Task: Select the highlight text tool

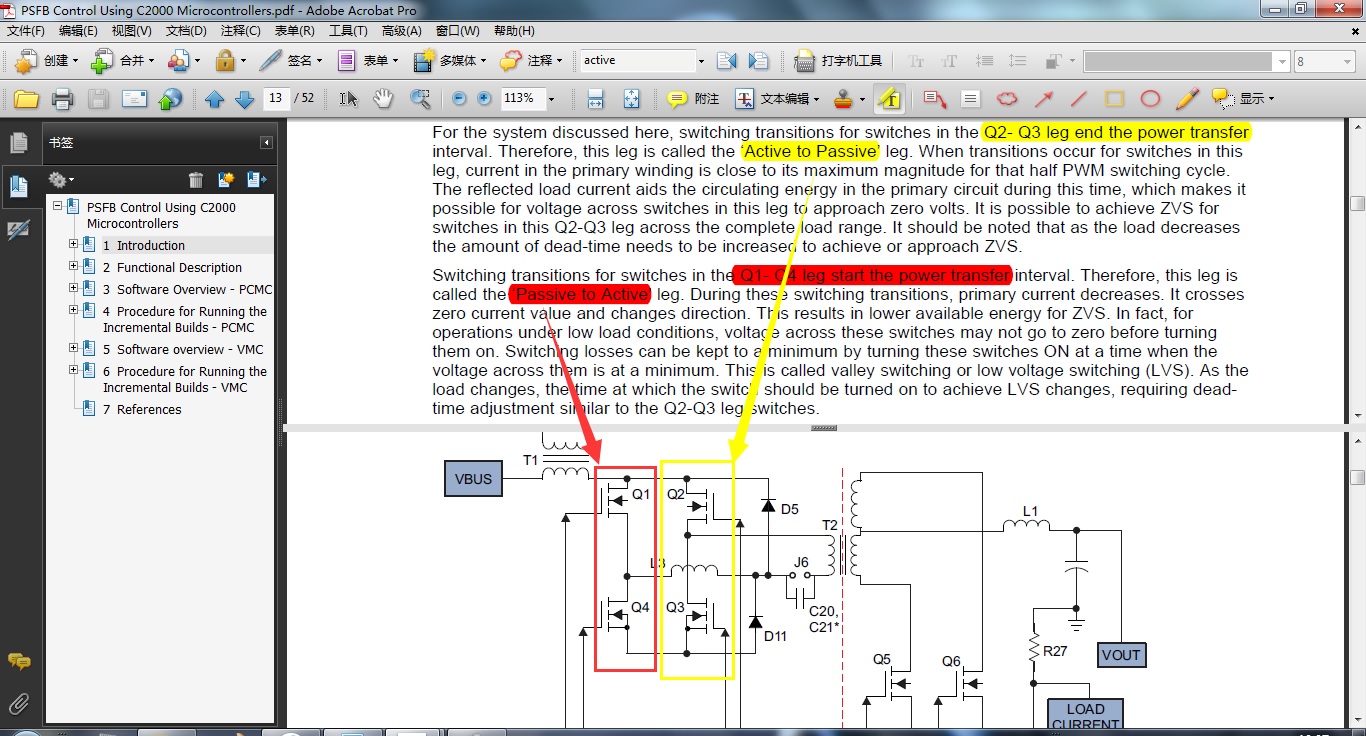Action: point(889,99)
